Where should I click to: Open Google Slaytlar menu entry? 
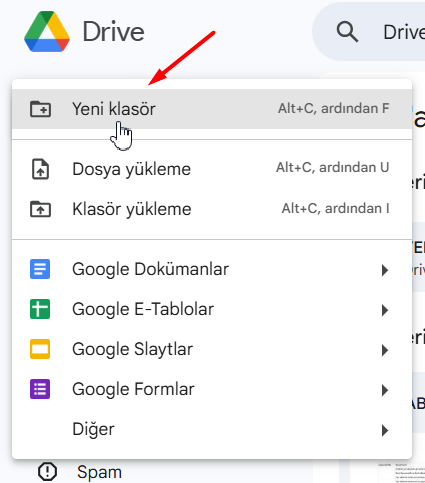(212, 349)
